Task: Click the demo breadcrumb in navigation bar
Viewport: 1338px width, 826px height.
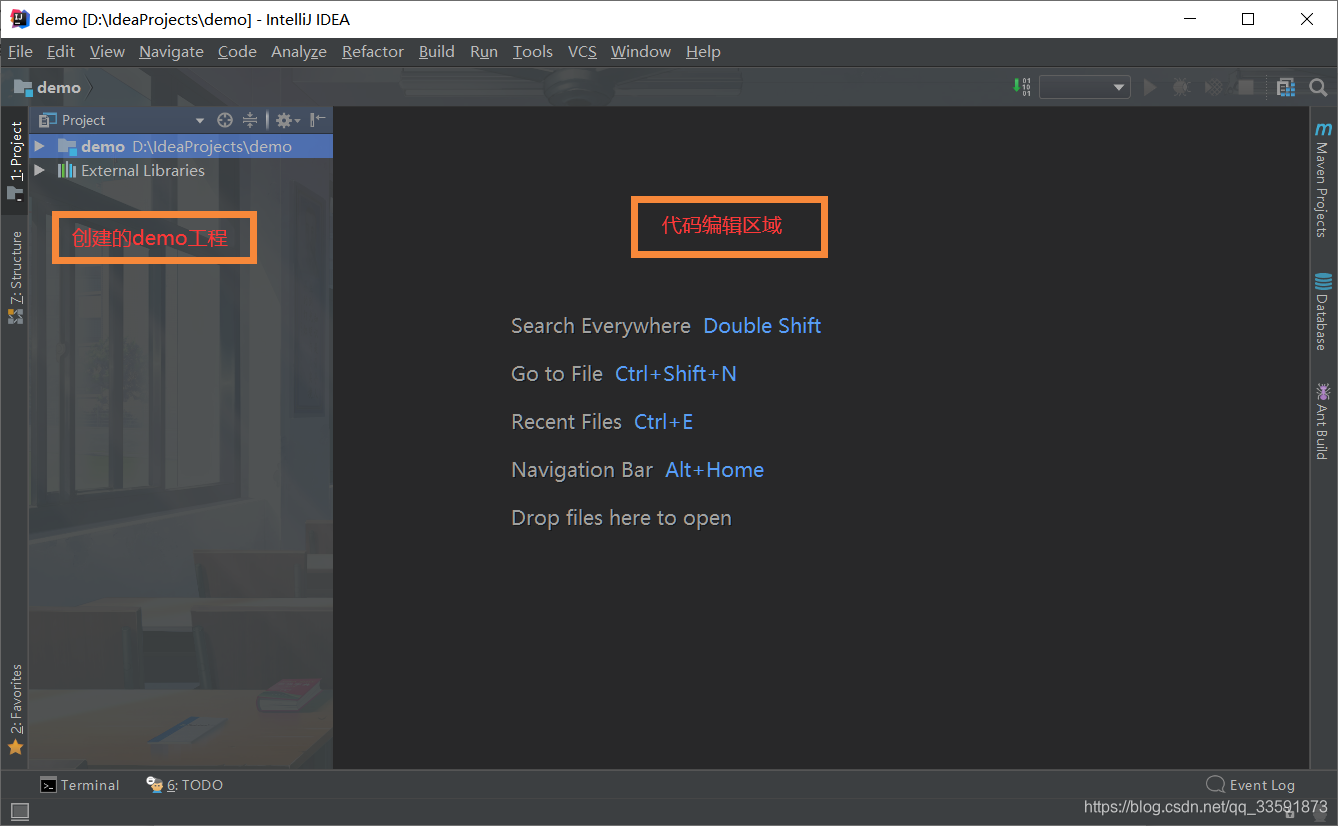Action: 48,88
